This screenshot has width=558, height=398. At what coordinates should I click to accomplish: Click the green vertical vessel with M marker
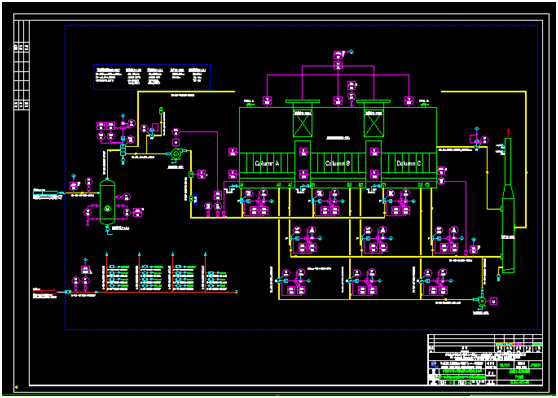point(107,202)
